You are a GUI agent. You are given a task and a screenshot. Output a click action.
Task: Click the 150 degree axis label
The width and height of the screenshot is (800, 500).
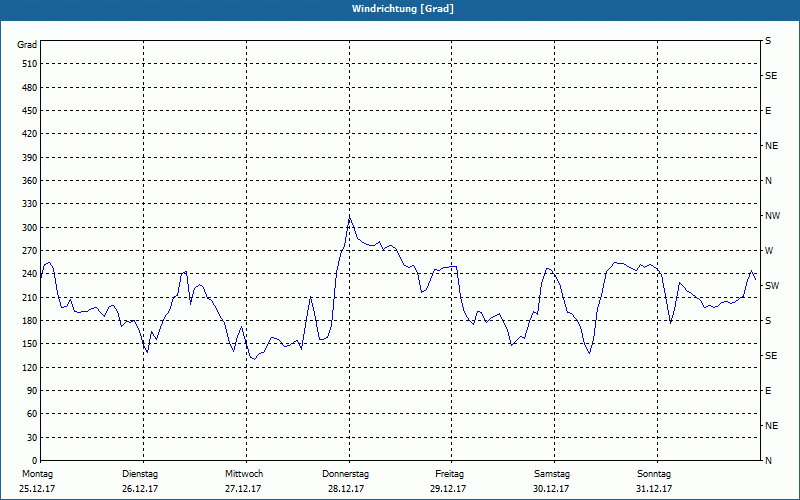tap(30, 344)
